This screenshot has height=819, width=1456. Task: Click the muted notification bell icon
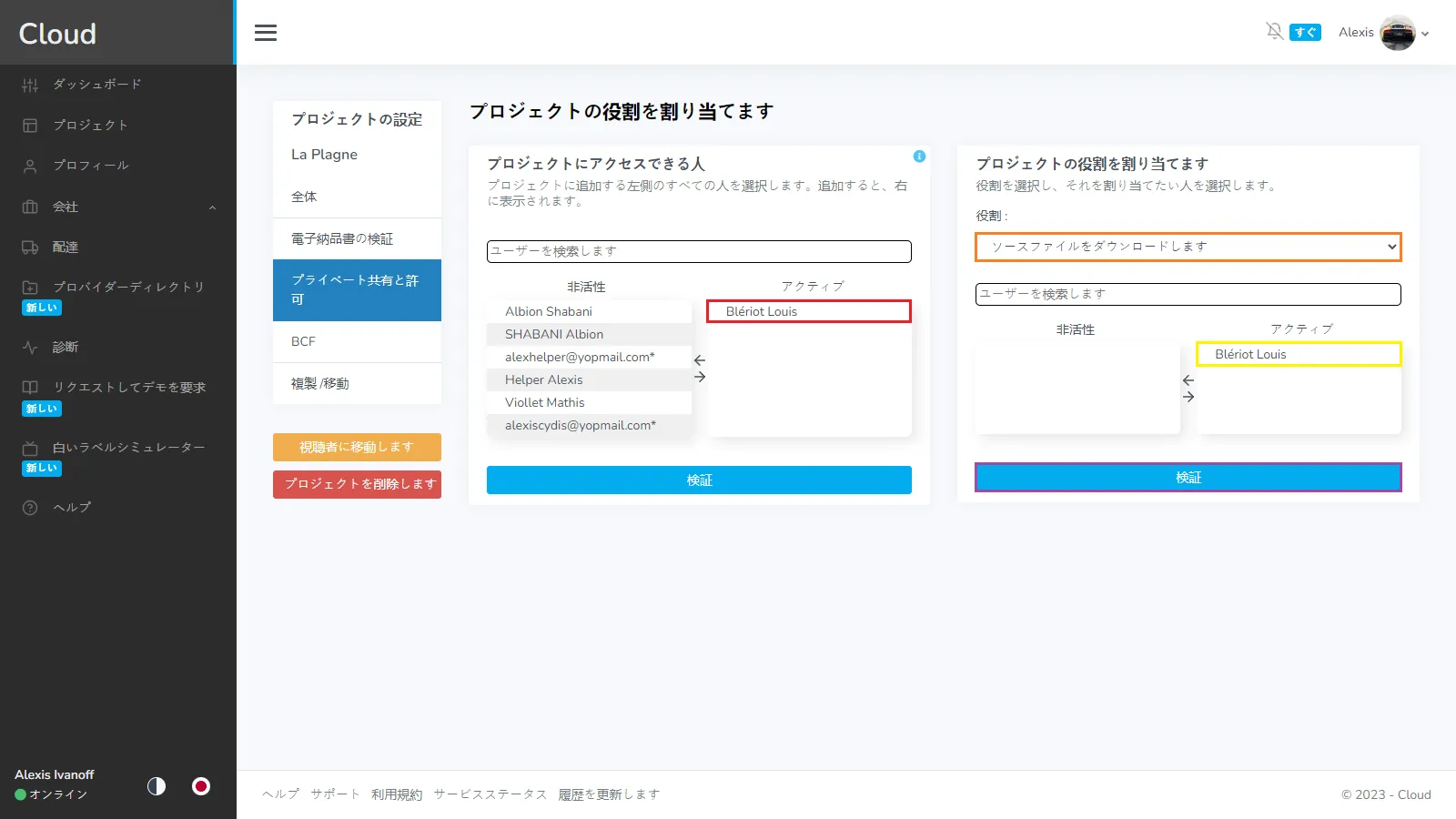(x=1274, y=32)
